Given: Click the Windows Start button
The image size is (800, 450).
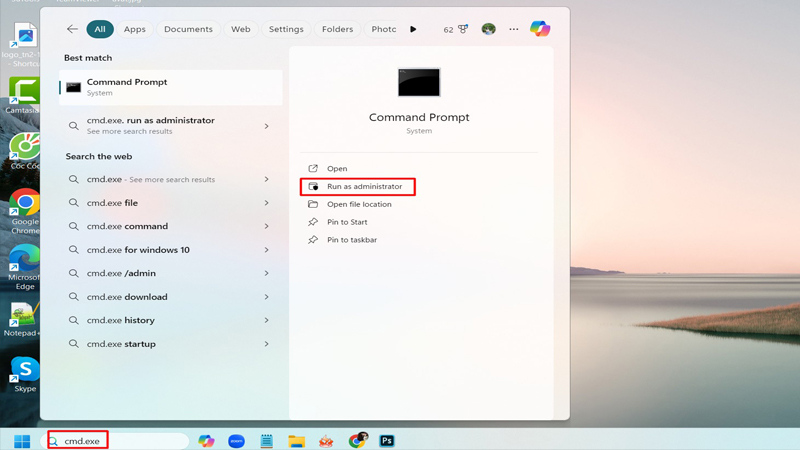Looking at the screenshot, I should pos(22,441).
